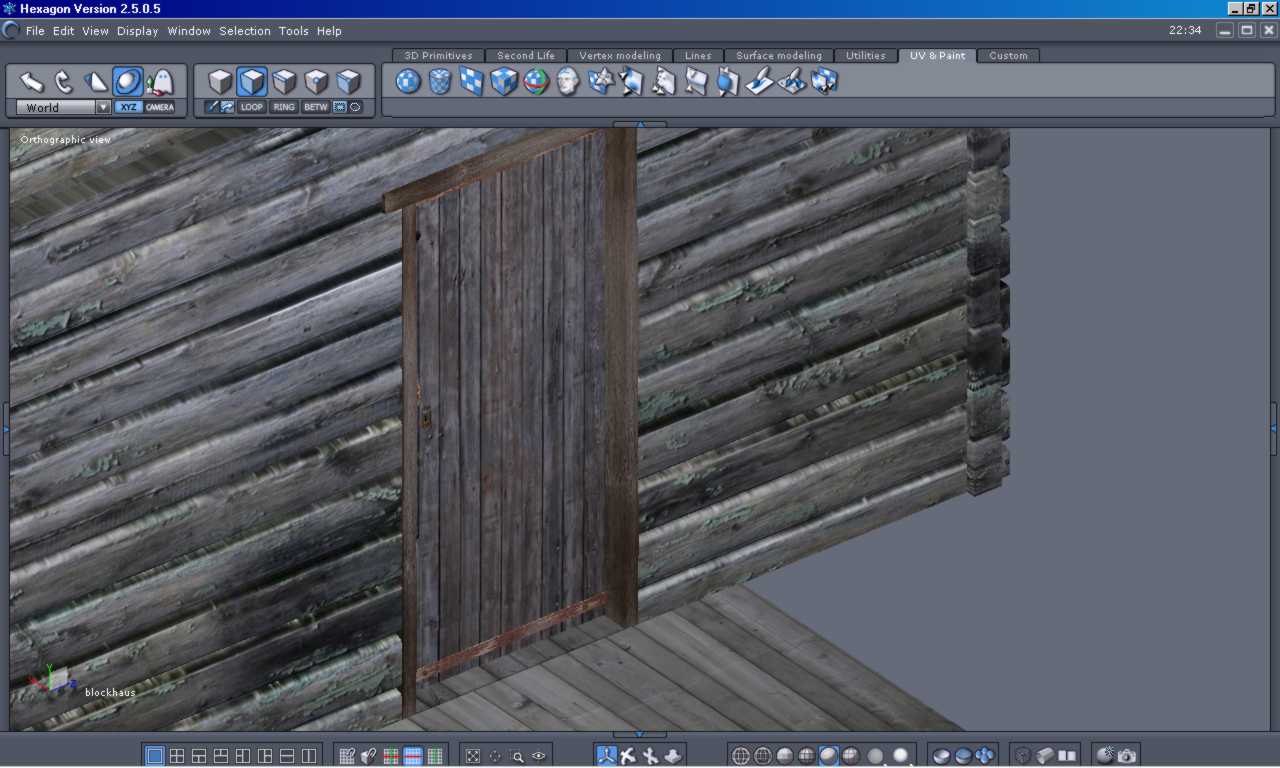Image resolution: width=1280 pixels, height=768 pixels.
Task: Enable rectangle selection mode
Action: [x=340, y=107]
